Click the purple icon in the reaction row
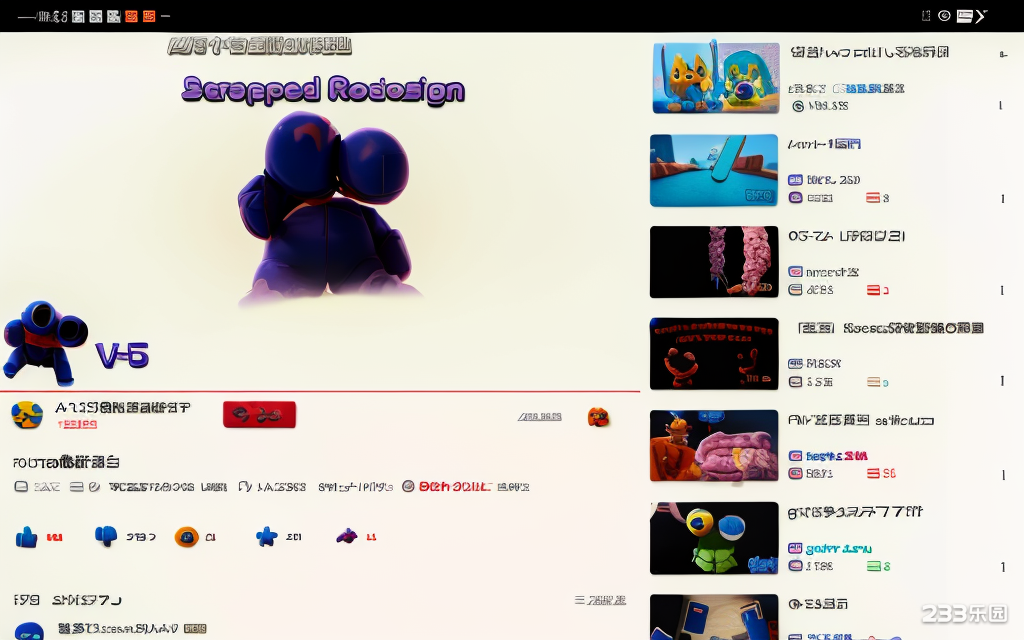The width and height of the screenshot is (1024, 640). pos(346,536)
